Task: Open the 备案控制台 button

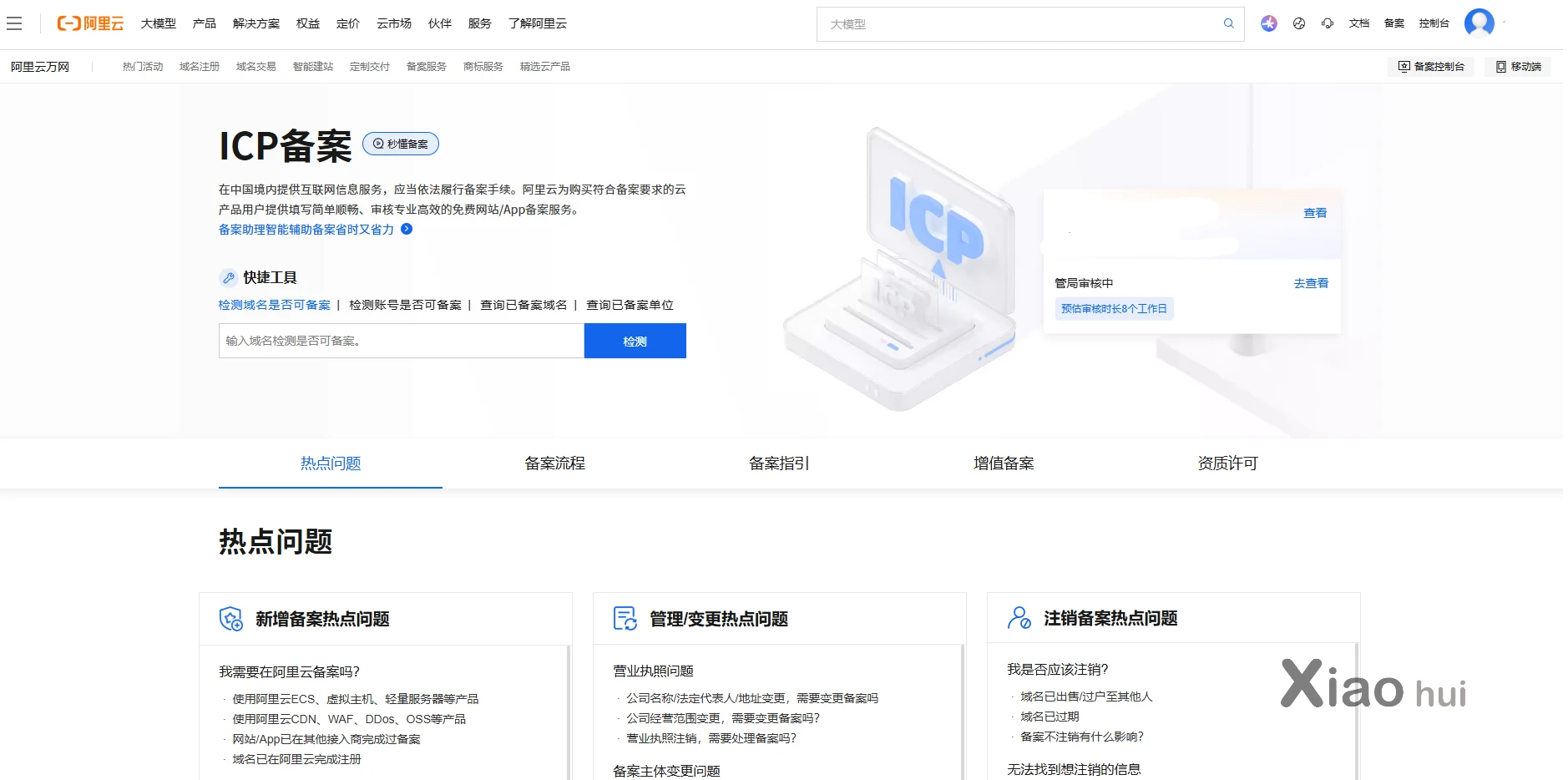Action: click(1431, 67)
